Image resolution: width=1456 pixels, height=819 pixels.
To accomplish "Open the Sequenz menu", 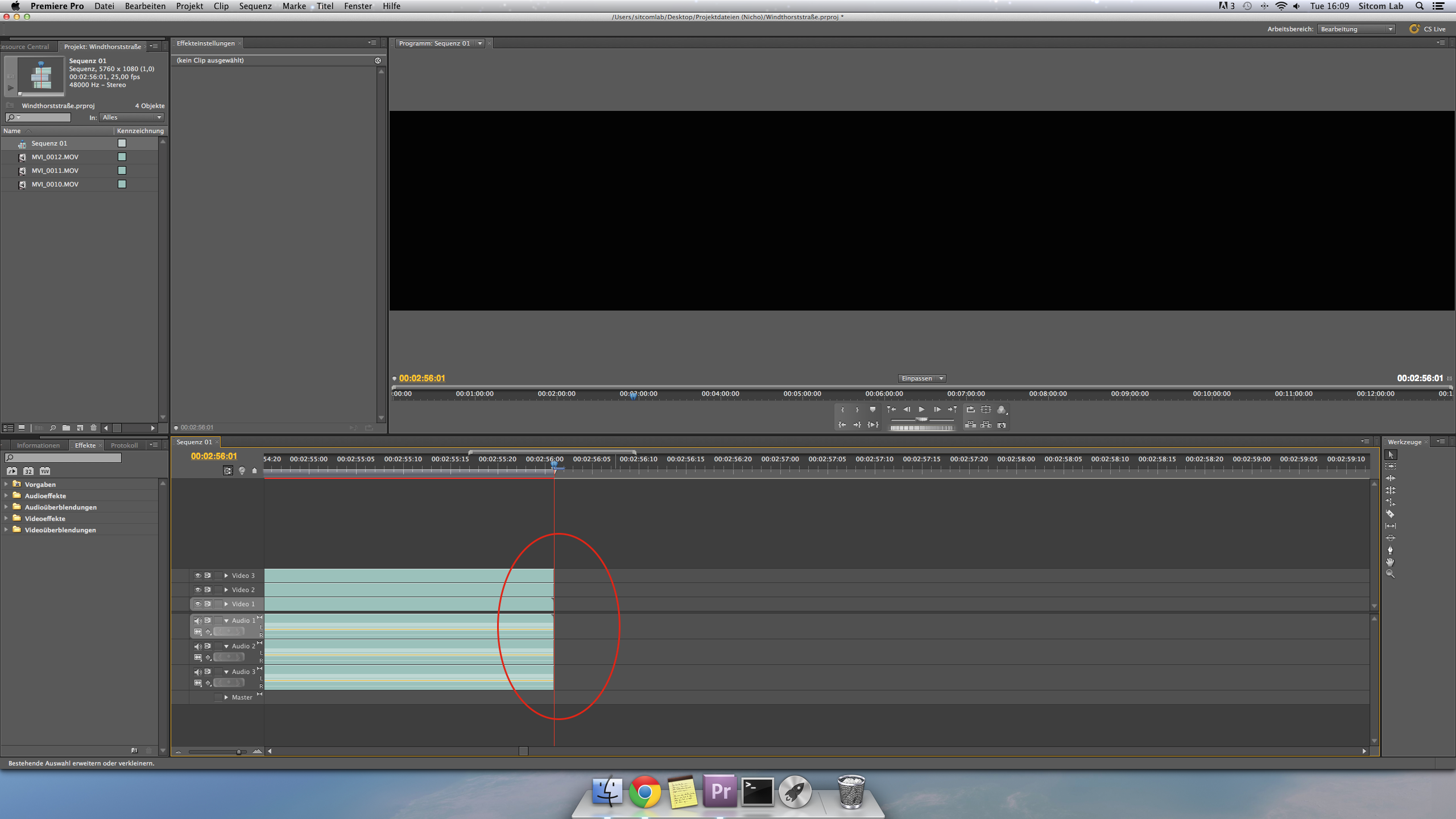I will [255, 6].
